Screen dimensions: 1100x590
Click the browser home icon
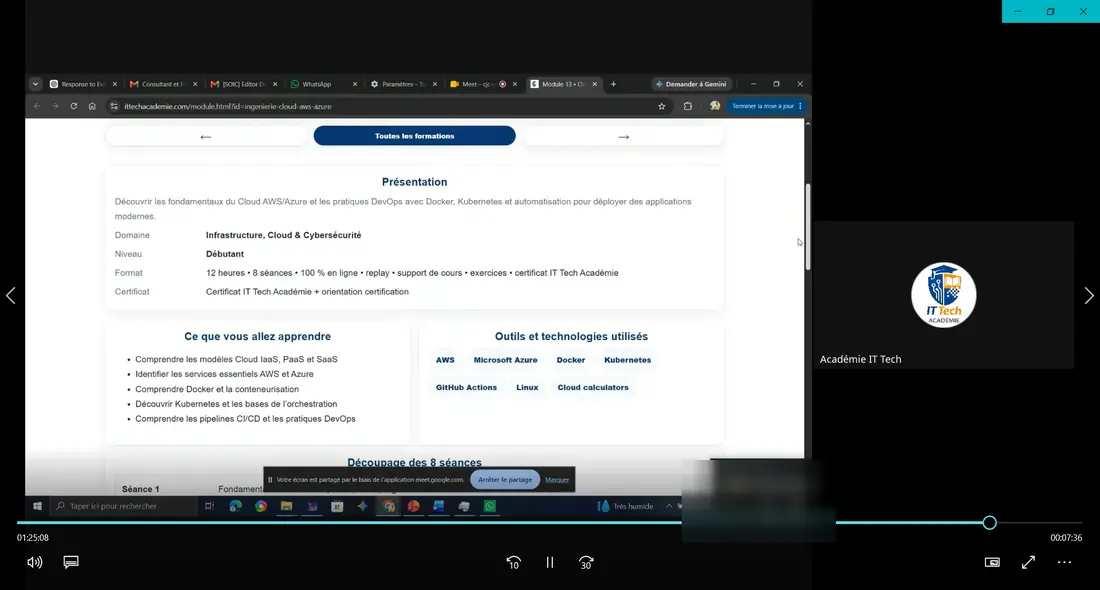tap(92, 106)
